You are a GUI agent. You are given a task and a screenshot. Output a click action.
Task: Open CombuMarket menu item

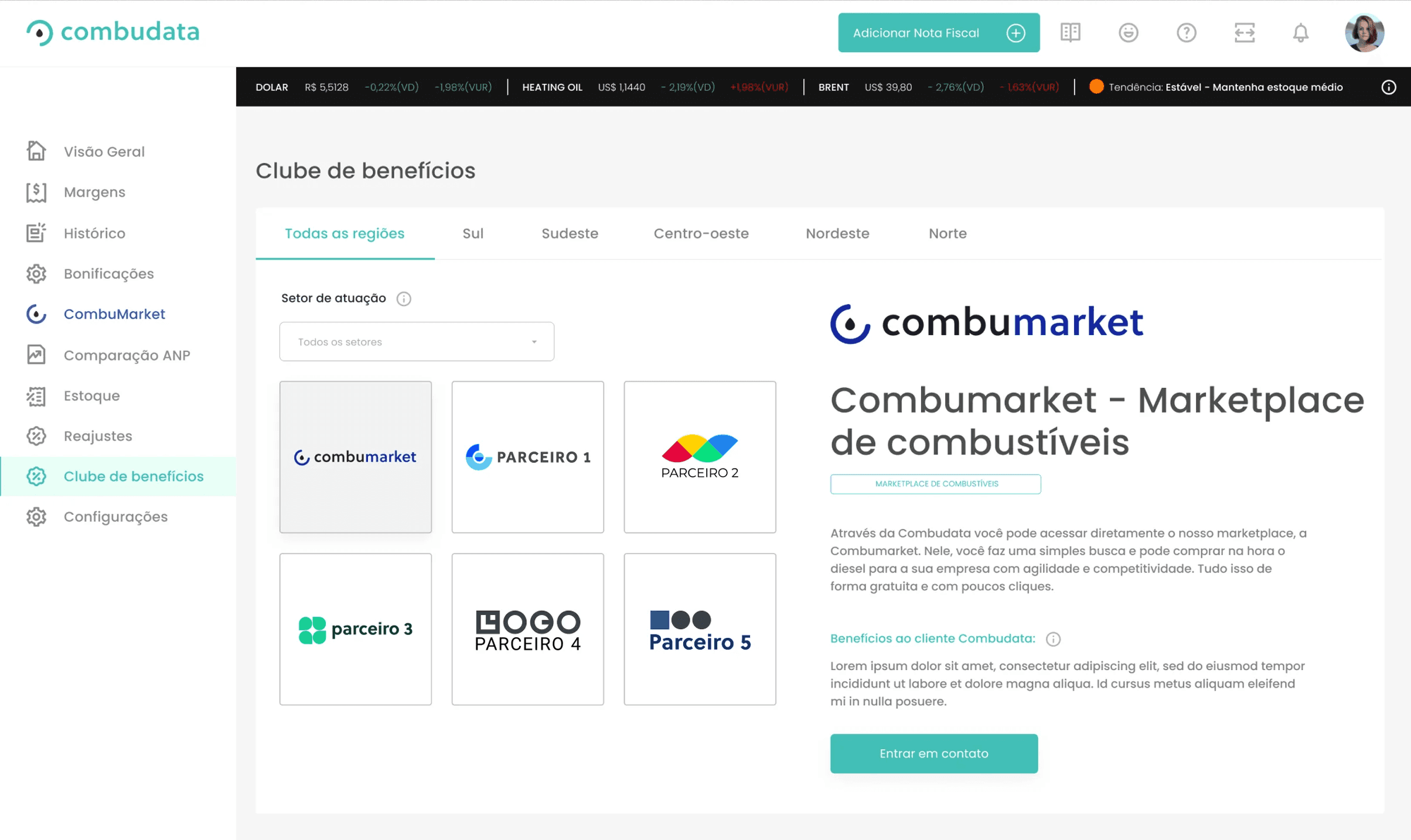click(x=114, y=314)
